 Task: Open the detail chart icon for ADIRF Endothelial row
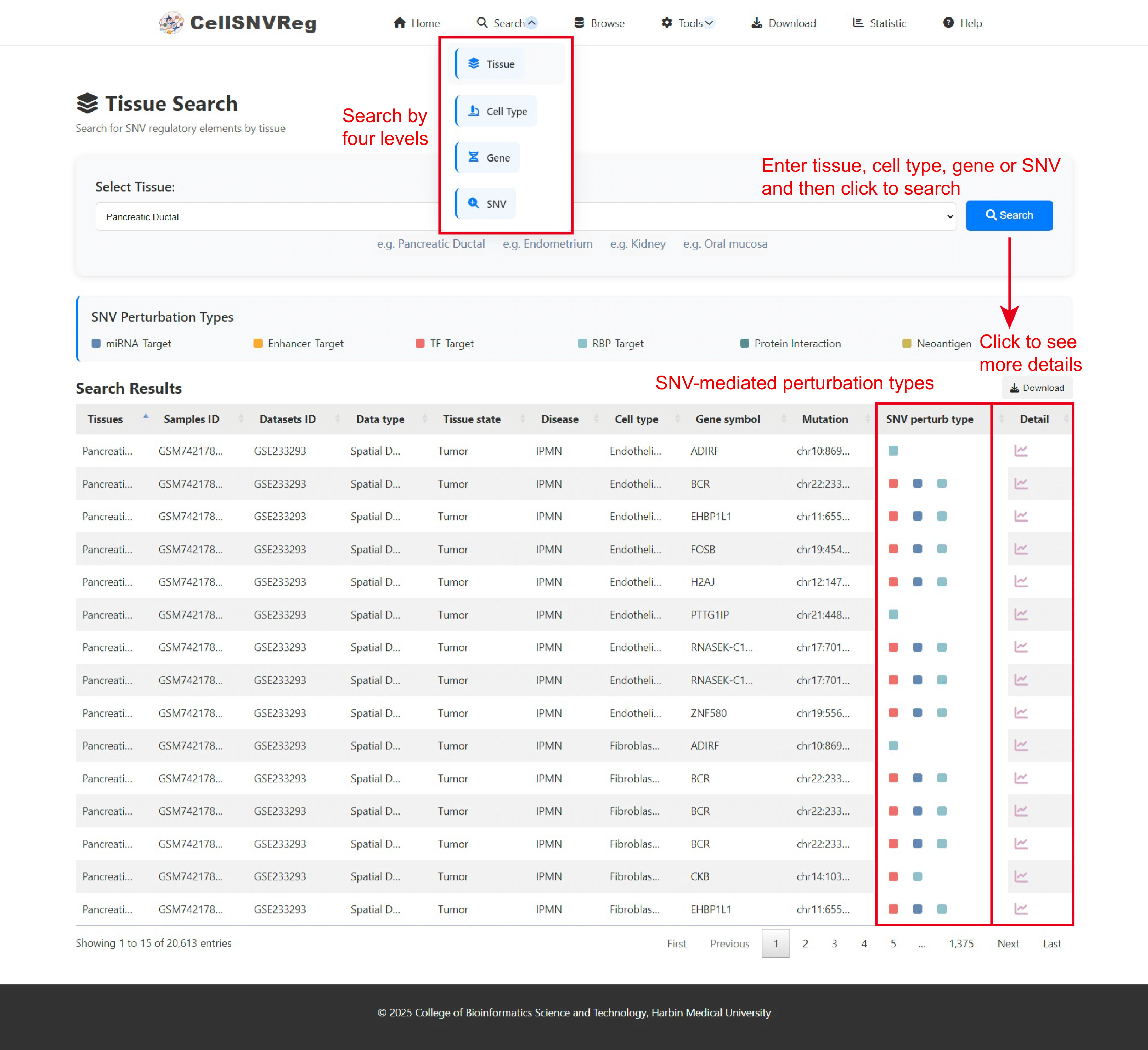click(1021, 451)
